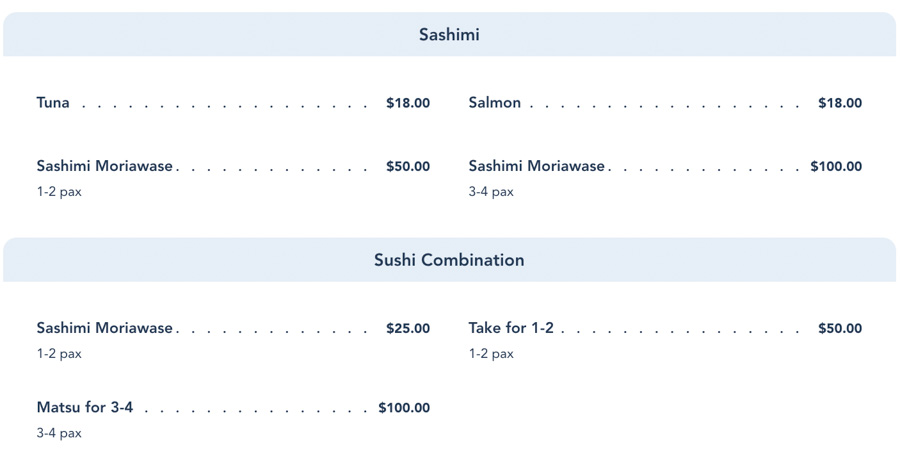Click the Matsu $100.00 price
The width and height of the screenshot is (900, 470).
point(404,408)
